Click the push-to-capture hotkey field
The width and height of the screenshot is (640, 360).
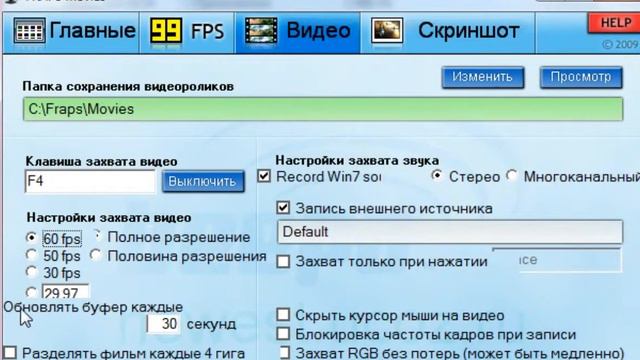click(557, 260)
